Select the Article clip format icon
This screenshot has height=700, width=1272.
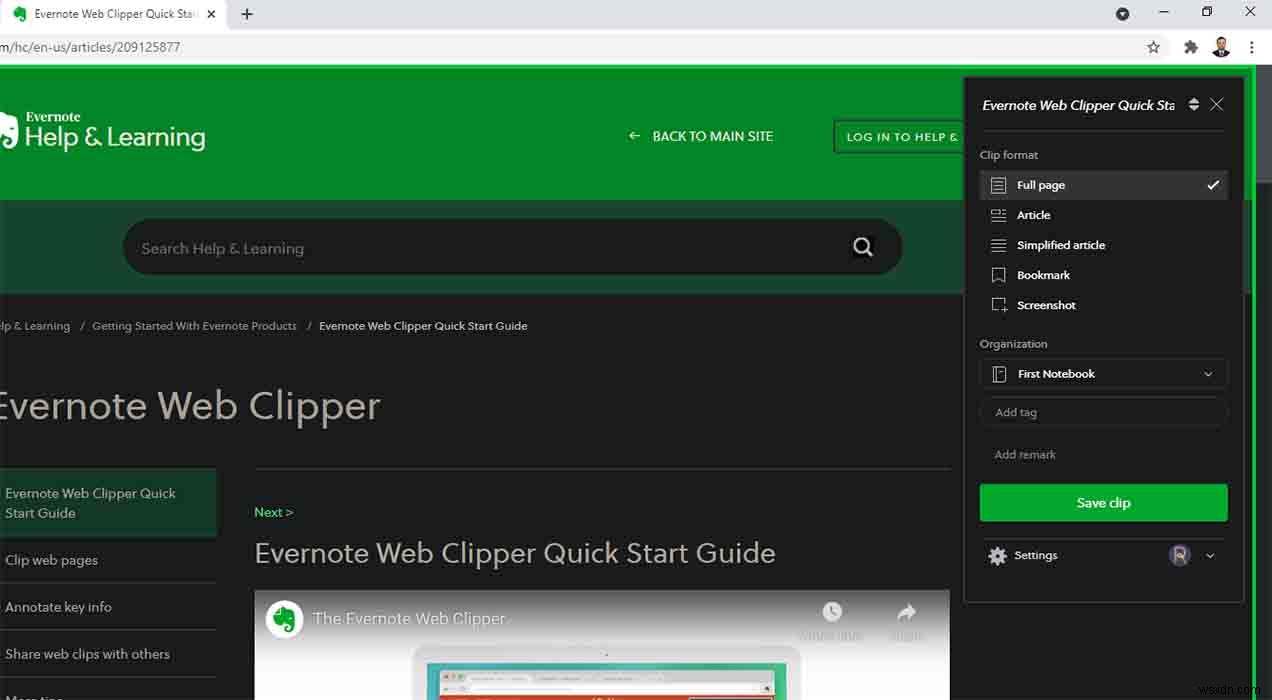(x=999, y=215)
